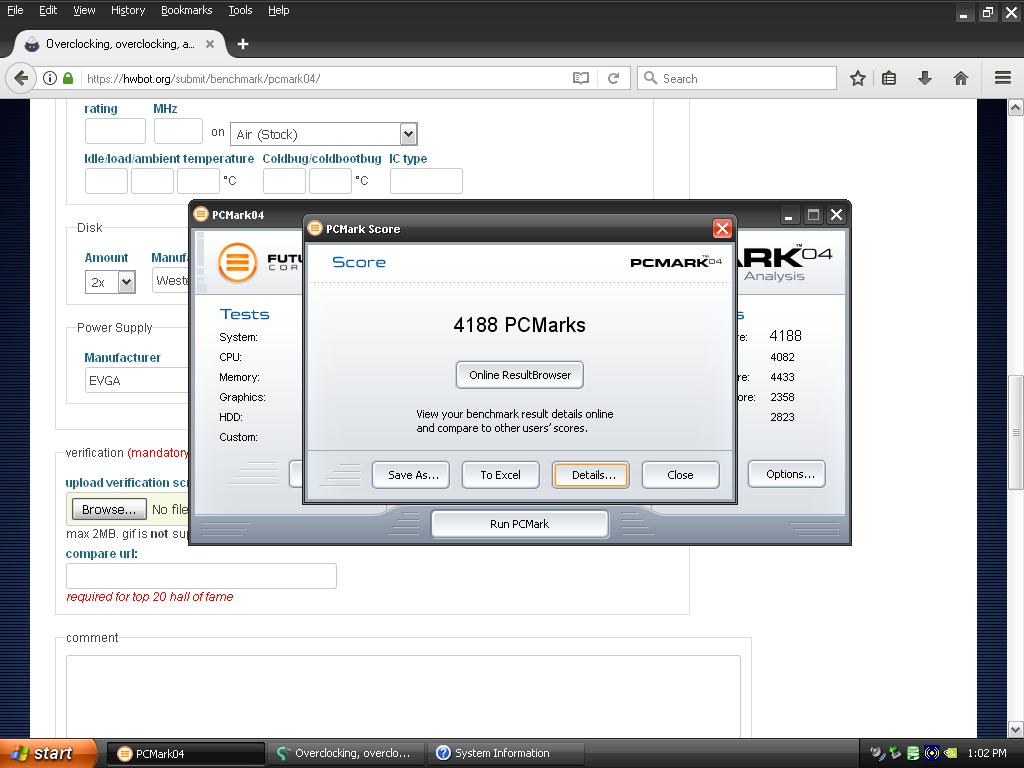Close the Overclocking browser tab

point(210,44)
